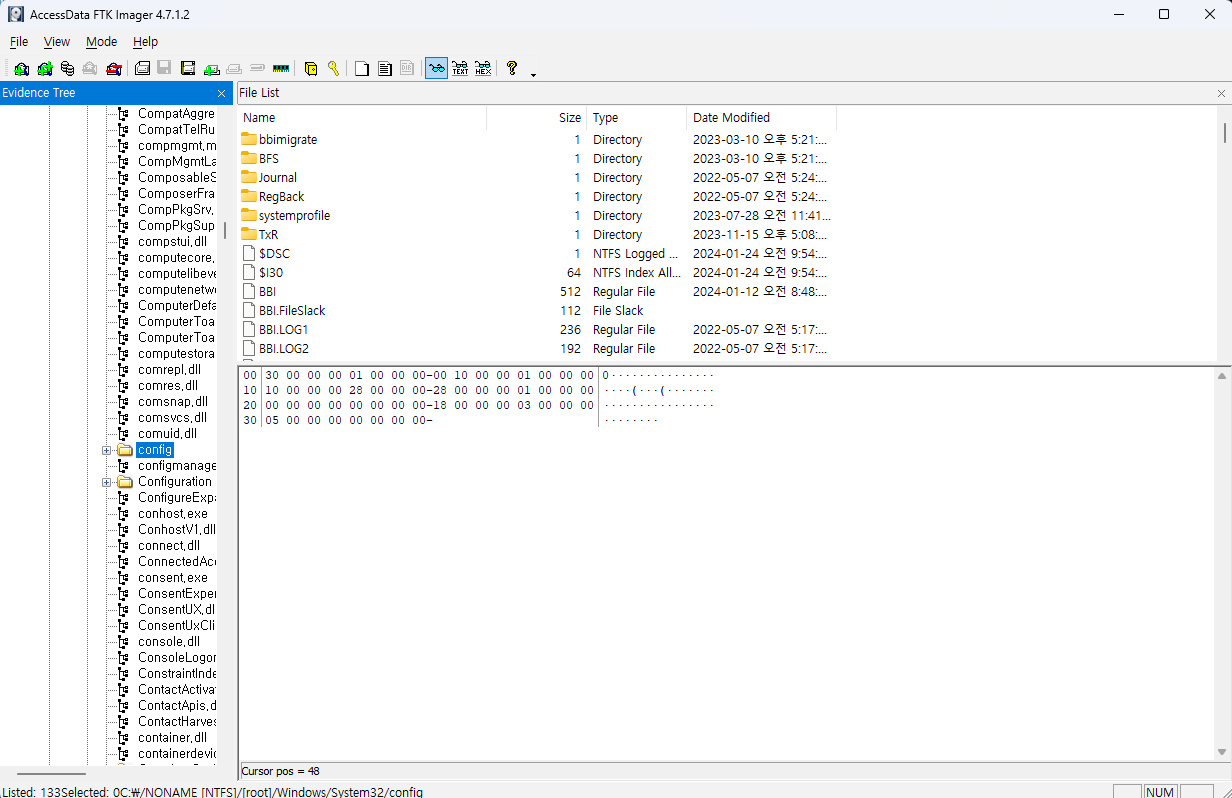Image resolution: width=1232 pixels, height=798 pixels.
Task: Click the Evidence Tree horizontal scrollbar thumb
Action: (x=51, y=773)
